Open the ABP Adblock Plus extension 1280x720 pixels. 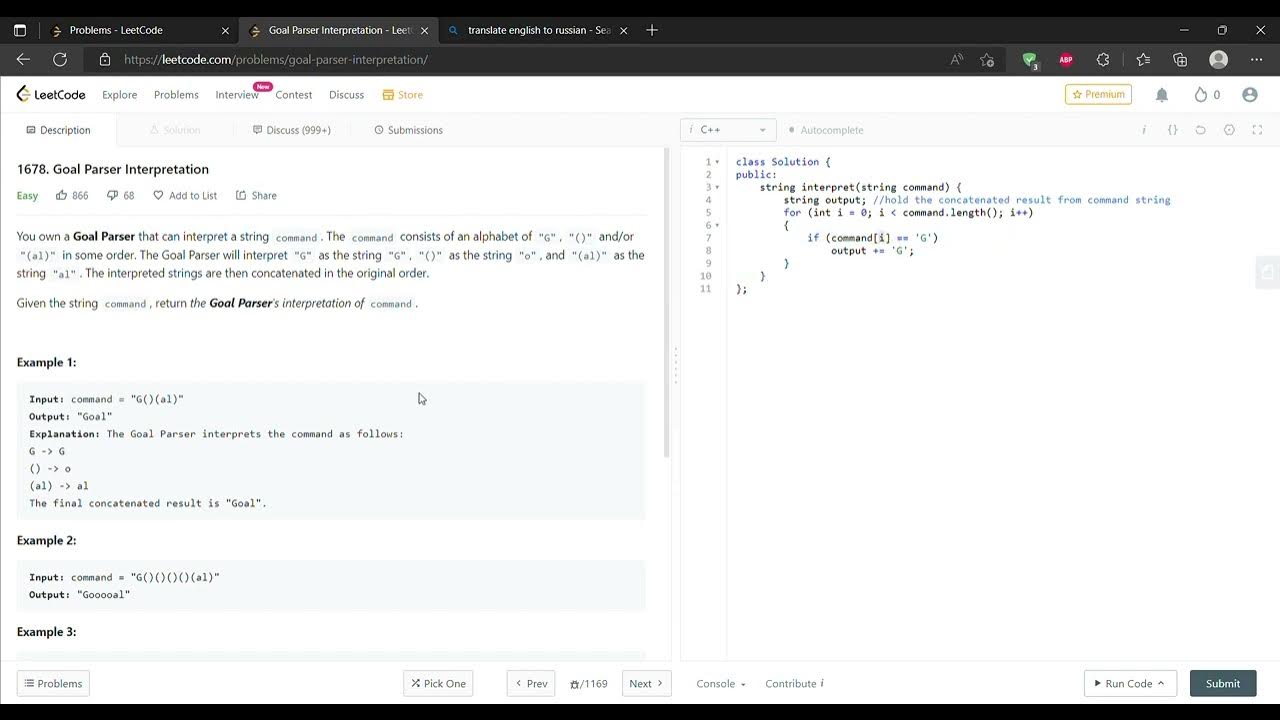point(1066,59)
